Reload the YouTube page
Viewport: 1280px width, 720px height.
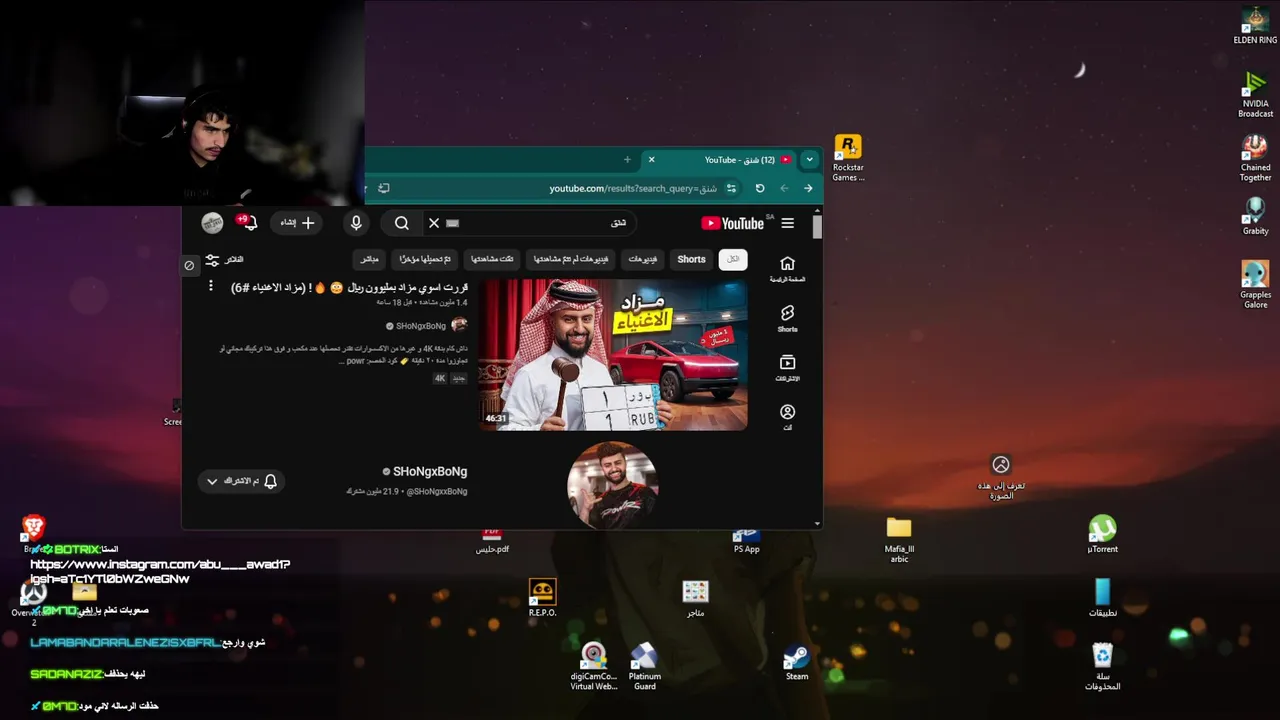760,188
